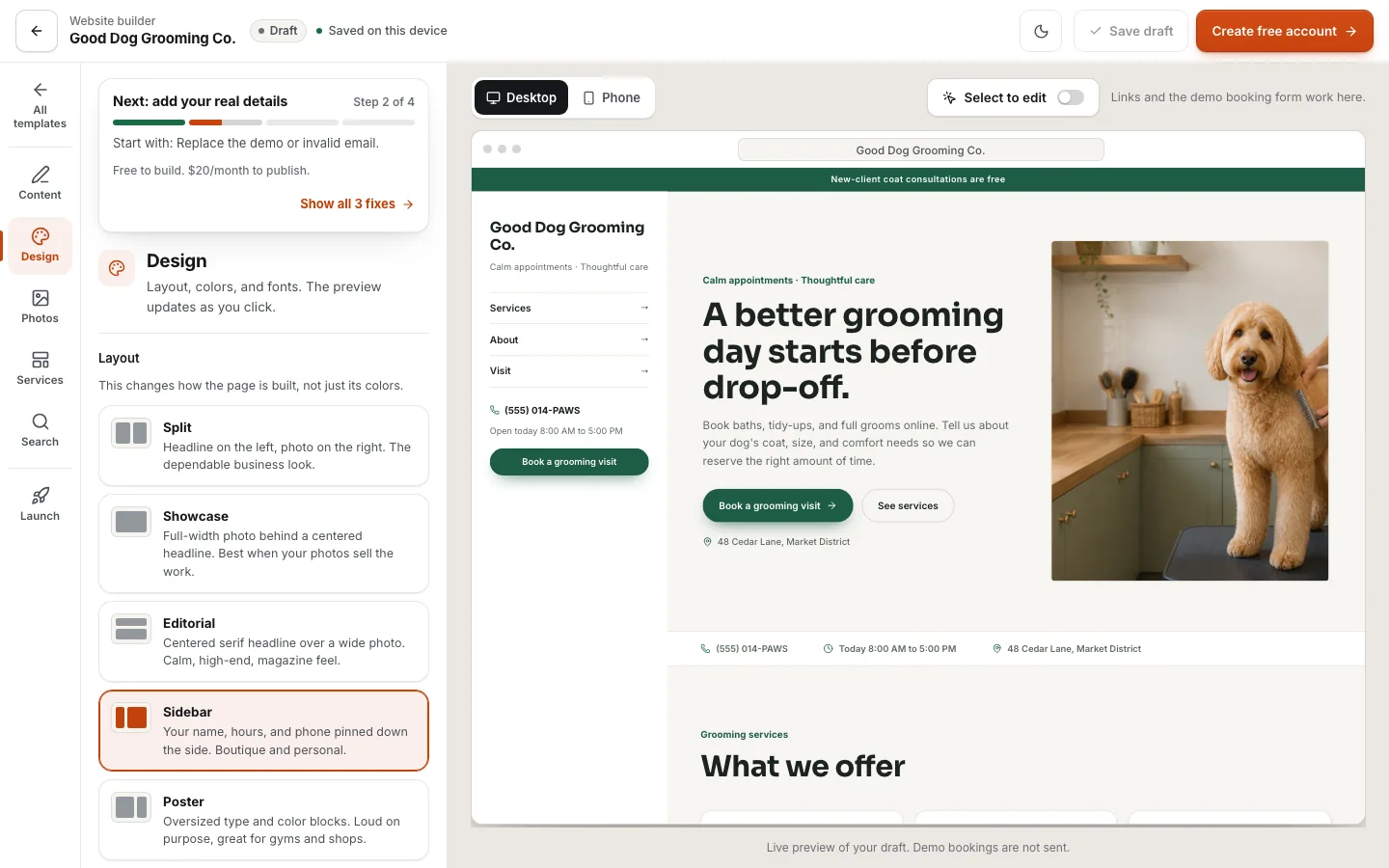Image resolution: width=1389 pixels, height=868 pixels.
Task: Click 'What we offer' heading
Action: click(803, 766)
